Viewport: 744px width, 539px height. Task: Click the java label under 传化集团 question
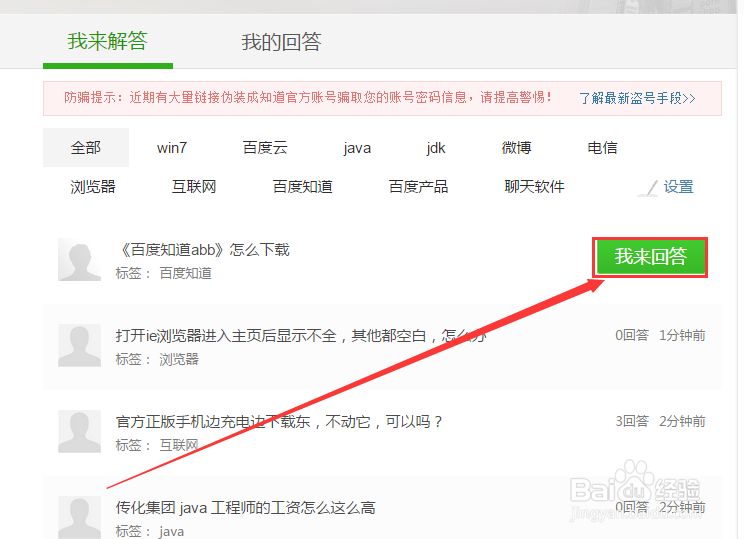point(171,531)
